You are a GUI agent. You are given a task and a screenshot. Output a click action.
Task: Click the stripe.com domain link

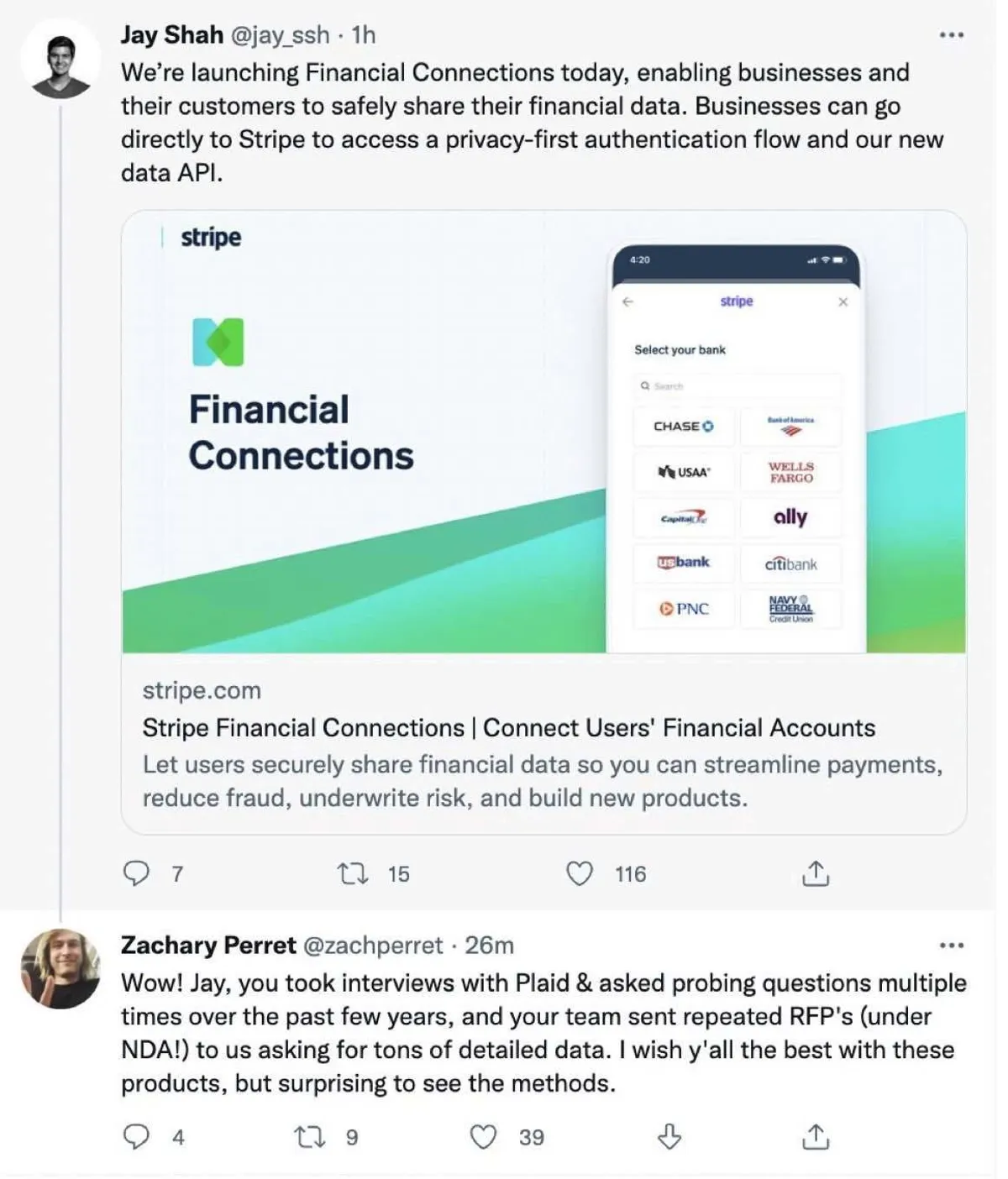click(202, 690)
